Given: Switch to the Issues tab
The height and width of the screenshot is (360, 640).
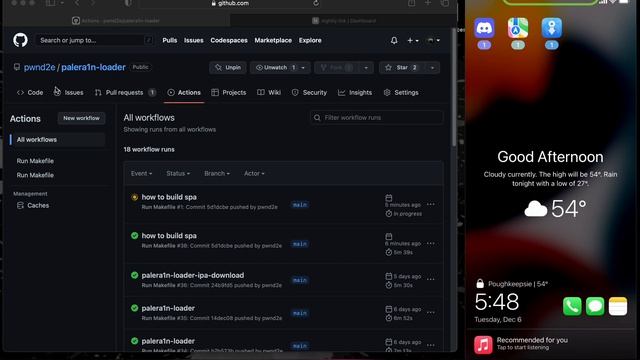Looking at the screenshot, I should point(69,93).
